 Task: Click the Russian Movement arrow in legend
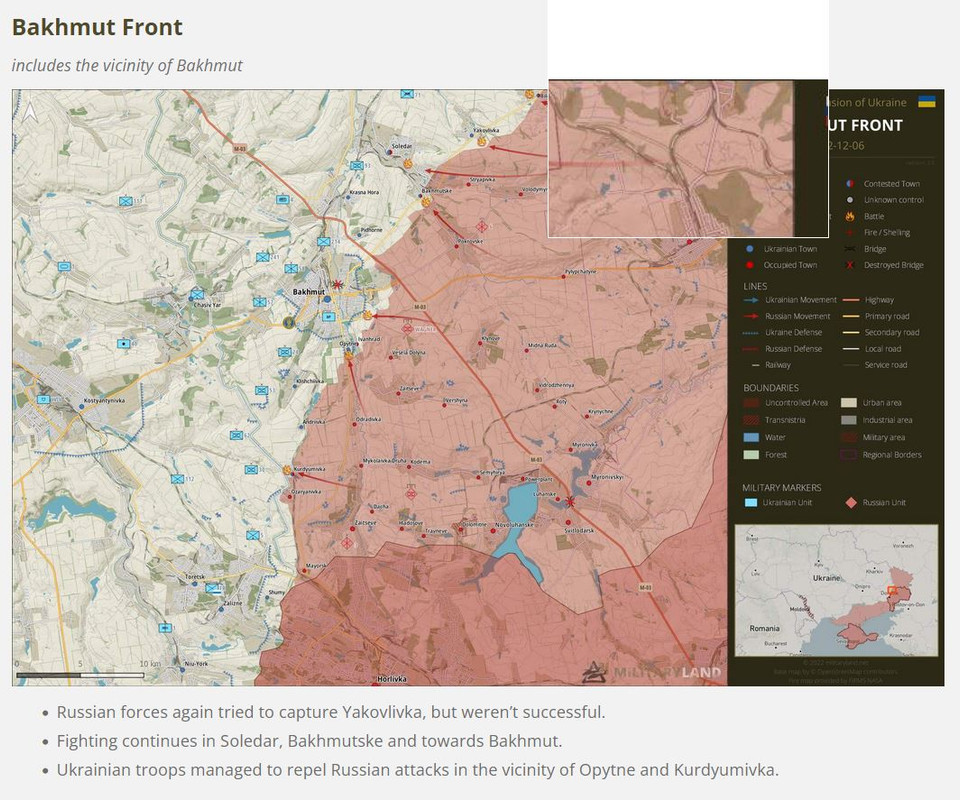751,316
